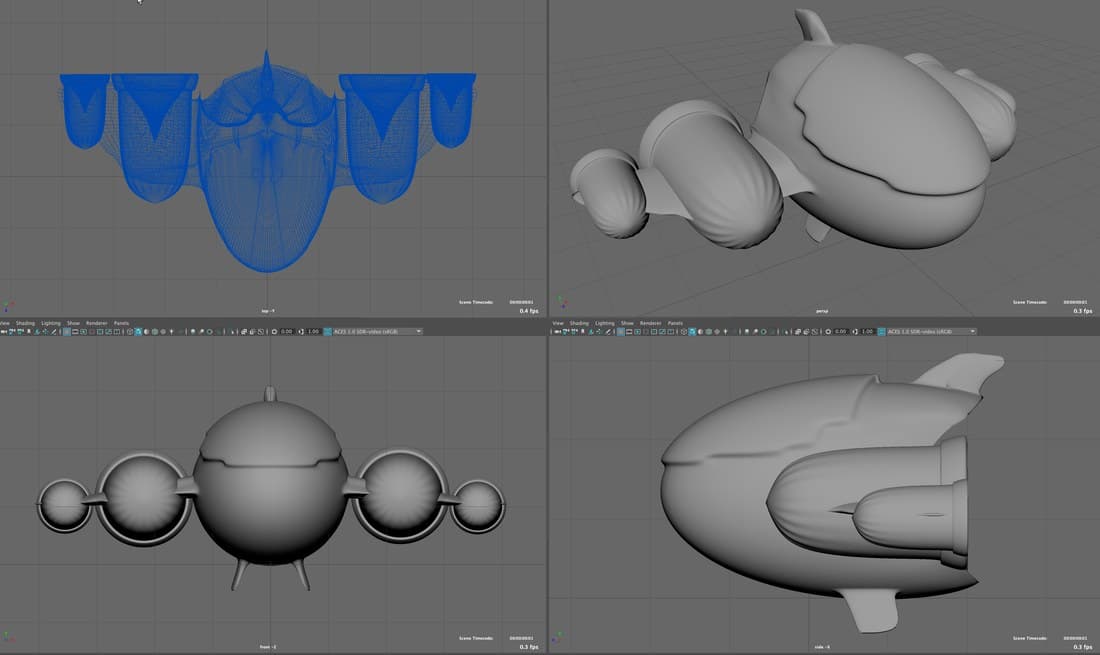Toggle Film Gate in front panel toolbar
The width and height of the screenshot is (1100, 655).
click(x=75, y=332)
